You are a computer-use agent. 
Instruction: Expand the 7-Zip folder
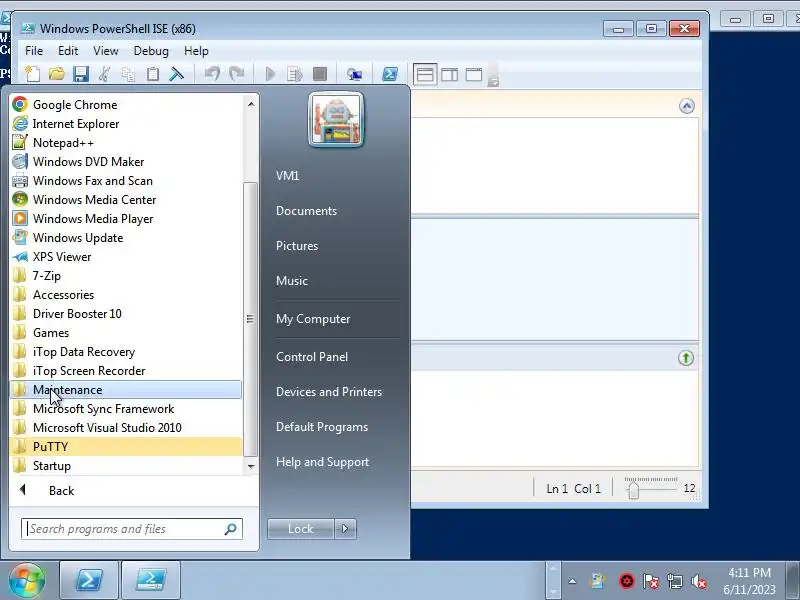coord(126,276)
